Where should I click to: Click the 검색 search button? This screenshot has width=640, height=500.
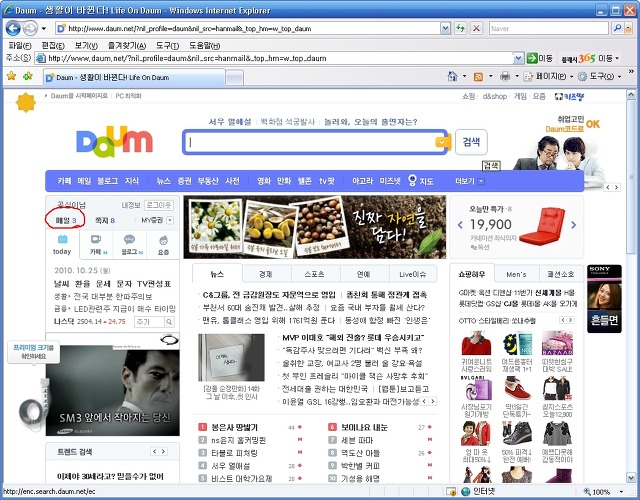(471, 142)
